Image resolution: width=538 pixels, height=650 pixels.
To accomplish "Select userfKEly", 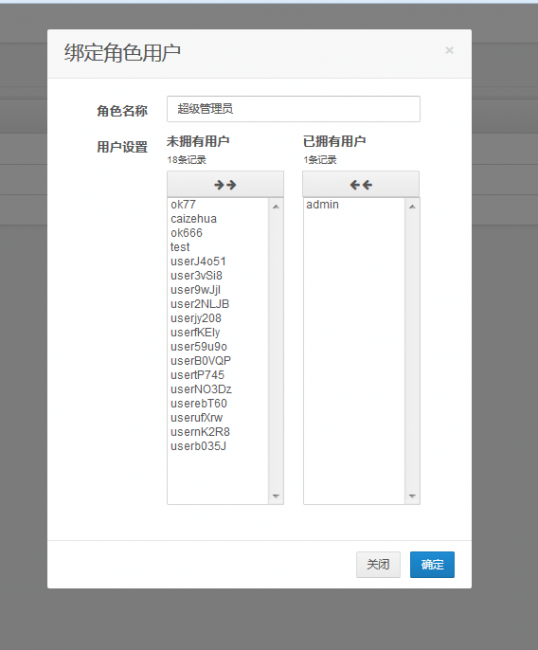I will (x=218, y=332).
